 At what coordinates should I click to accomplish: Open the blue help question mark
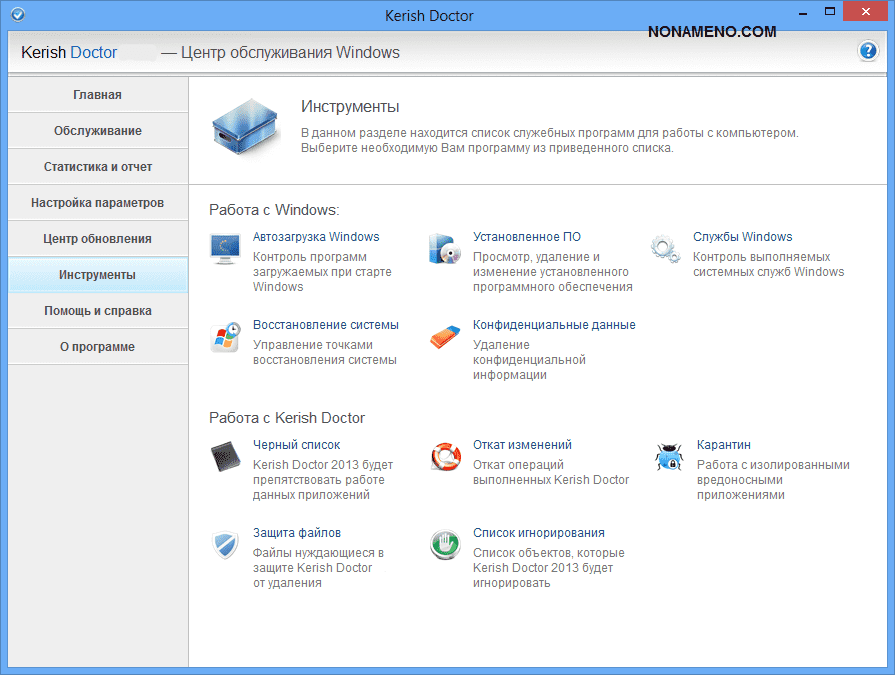click(x=867, y=52)
